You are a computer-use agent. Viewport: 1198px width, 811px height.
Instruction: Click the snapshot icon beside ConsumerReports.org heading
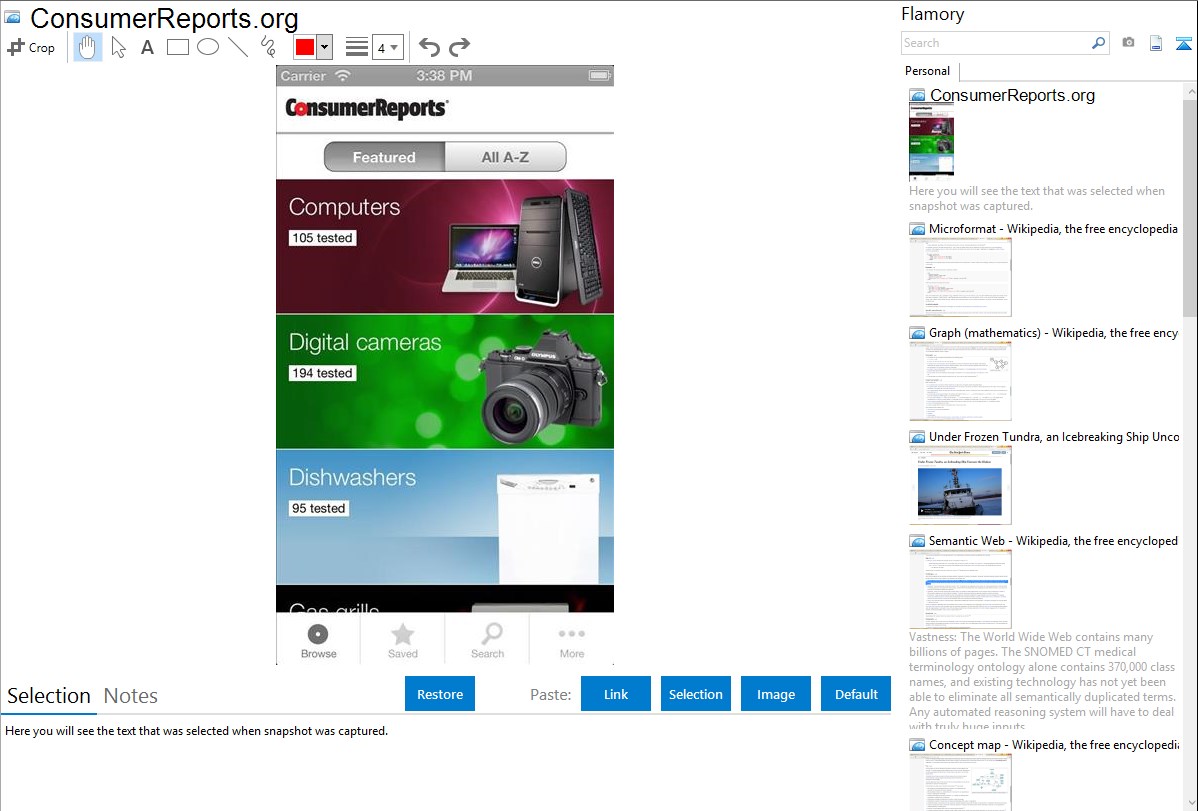12,18
